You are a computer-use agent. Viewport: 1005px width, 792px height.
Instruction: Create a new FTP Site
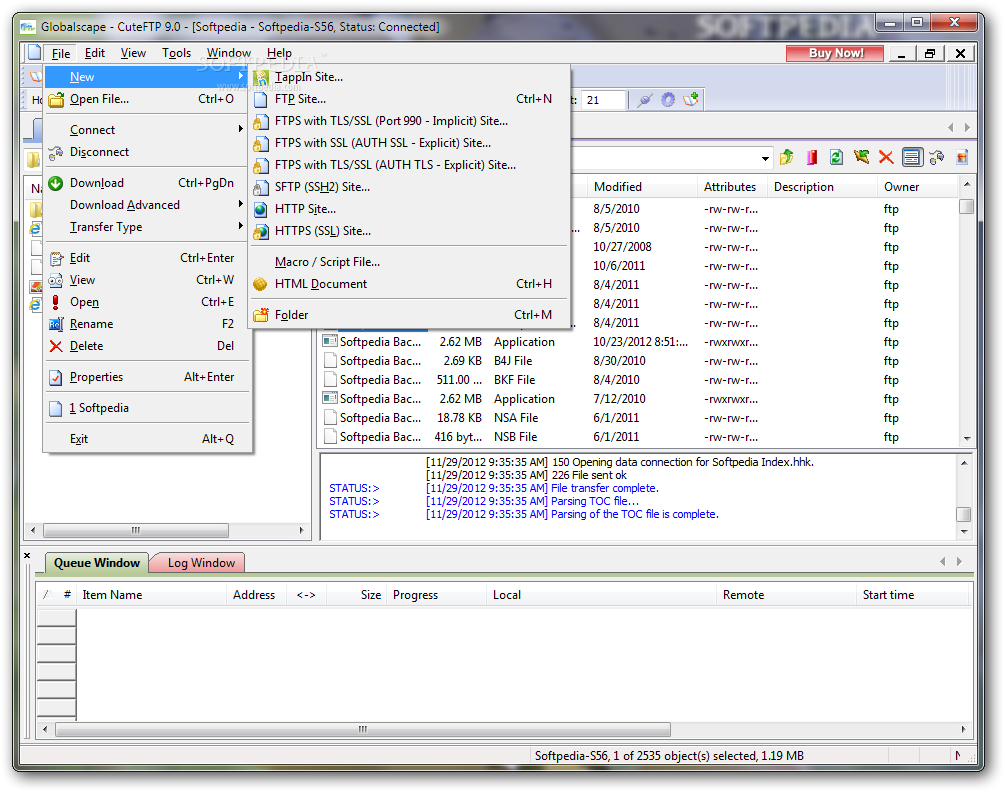tap(409, 99)
